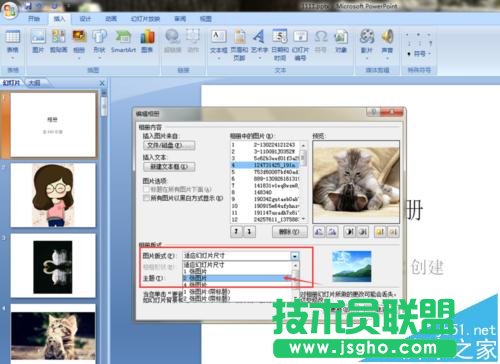Switch to the Slide Show ribbon tab
This screenshot has height=364, width=500.
(145, 19)
